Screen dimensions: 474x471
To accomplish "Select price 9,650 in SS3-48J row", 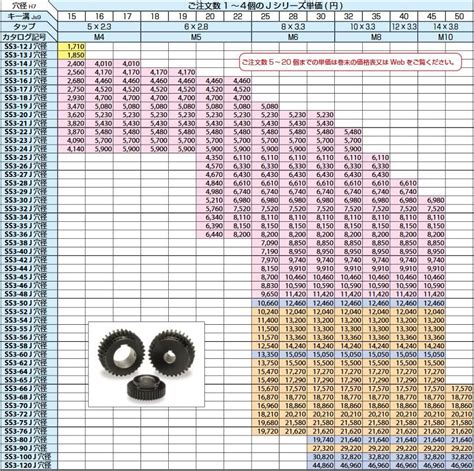I will click(265, 294).
